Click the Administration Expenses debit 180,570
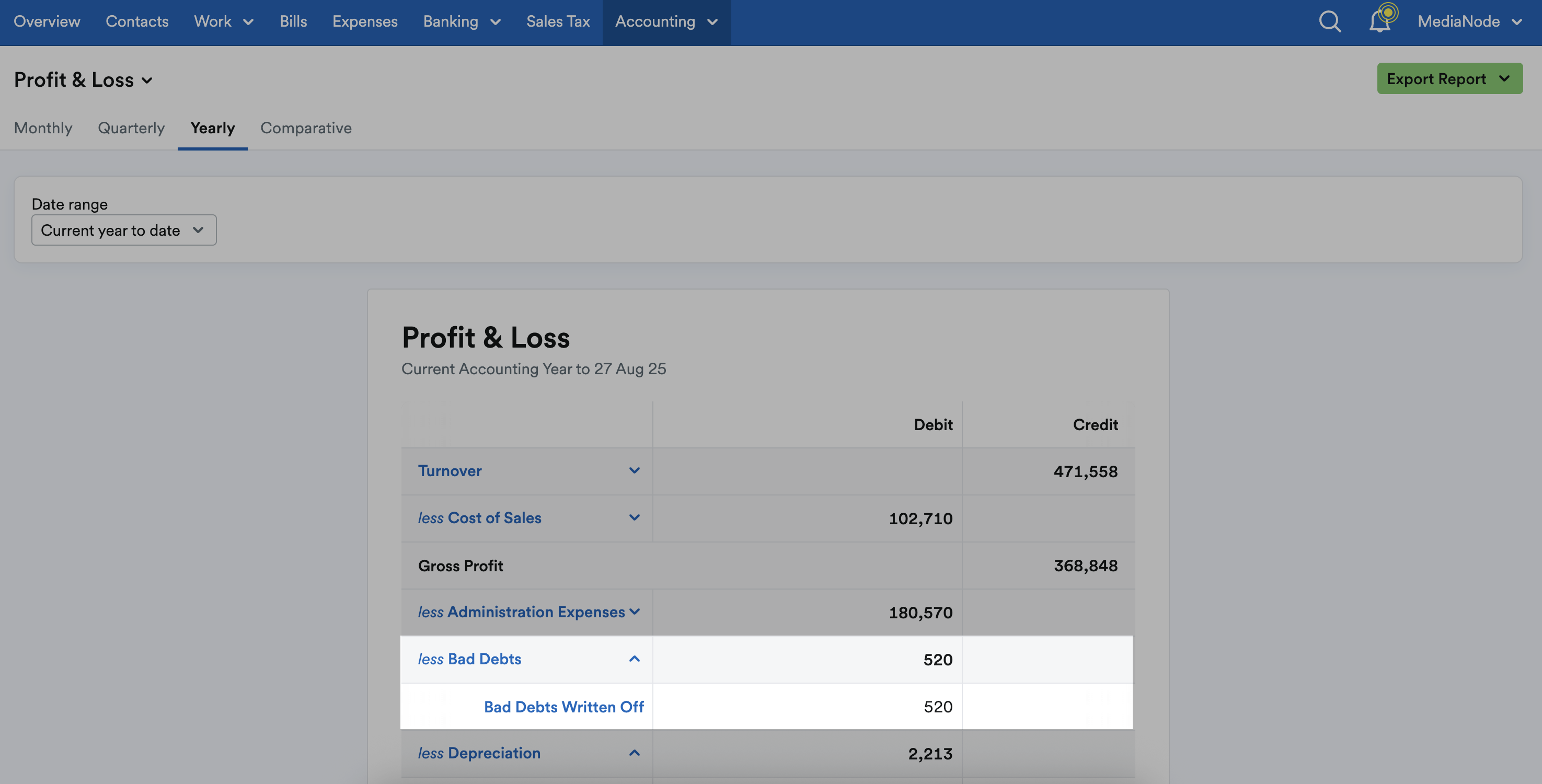Image resolution: width=1542 pixels, height=784 pixels. coord(920,612)
